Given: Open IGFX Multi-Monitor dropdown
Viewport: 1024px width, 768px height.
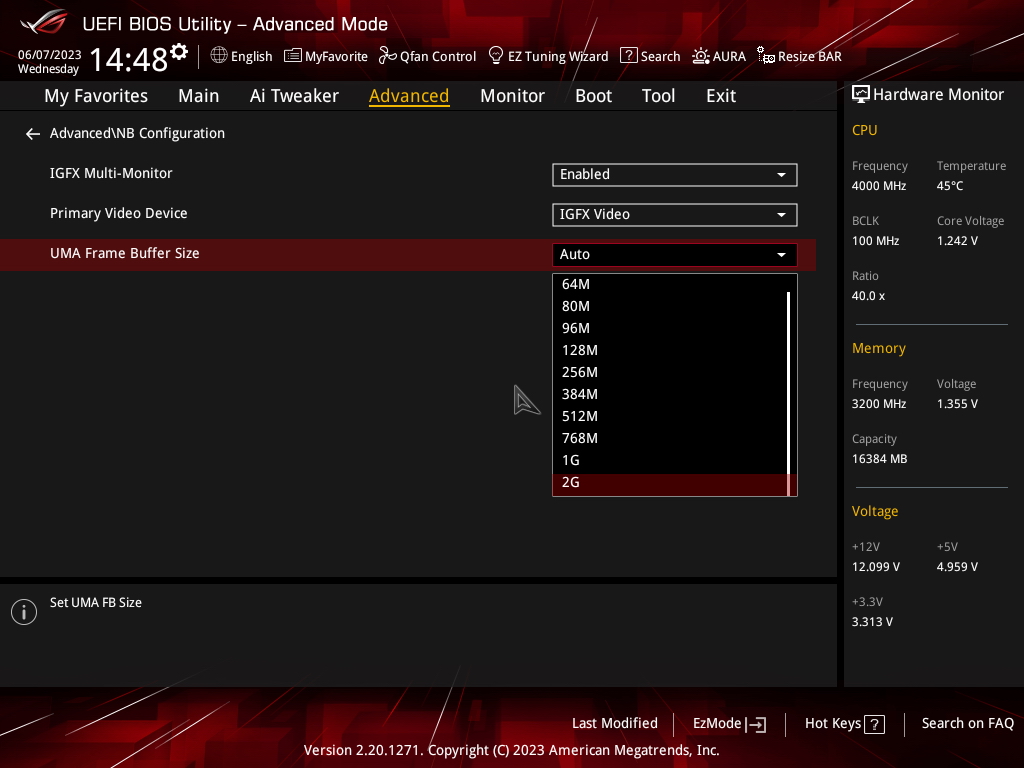Looking at the screenshot, I should pos(675,174).
